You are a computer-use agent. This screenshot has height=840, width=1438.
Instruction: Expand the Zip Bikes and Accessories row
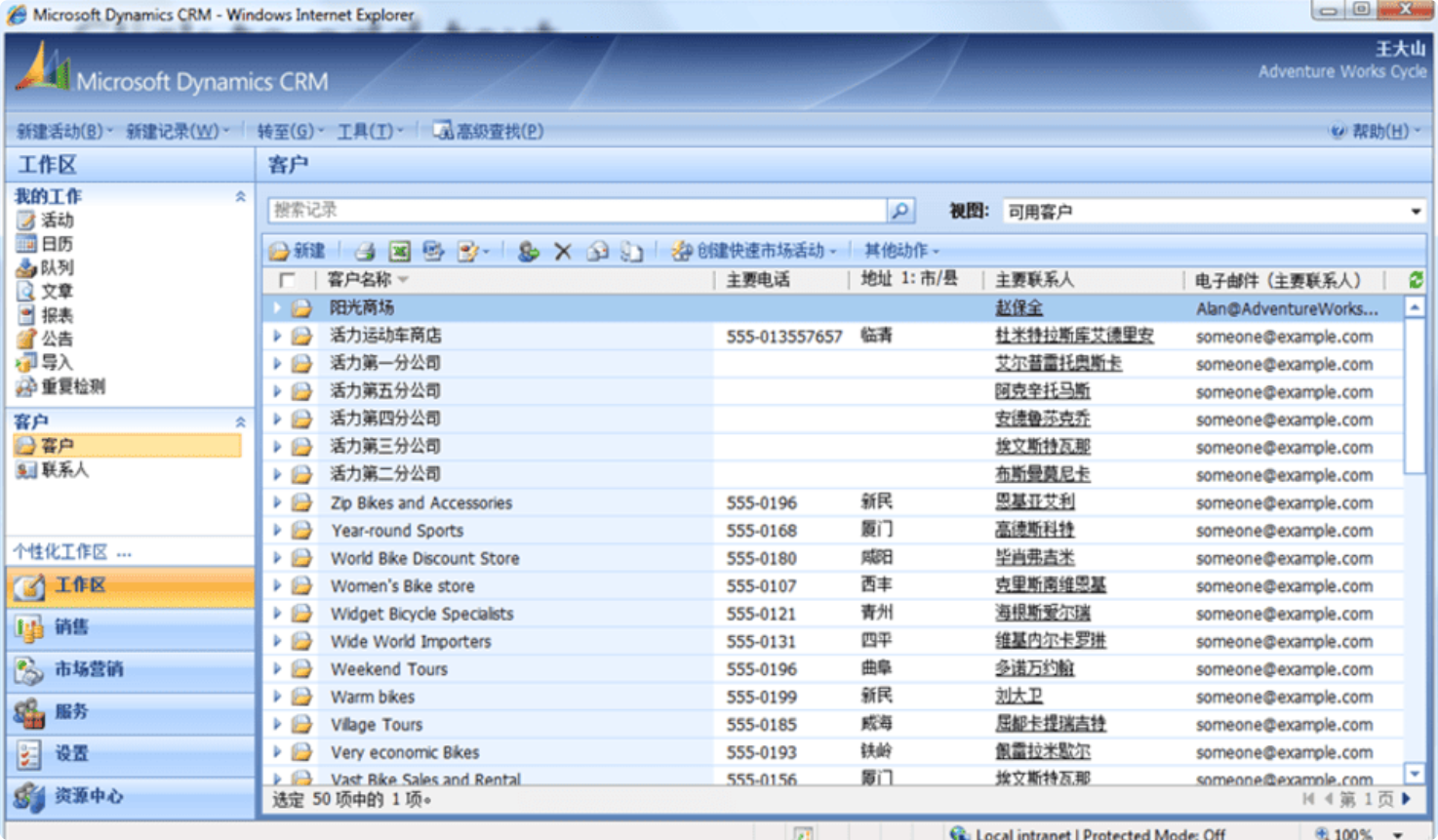[x=277, y=502]
